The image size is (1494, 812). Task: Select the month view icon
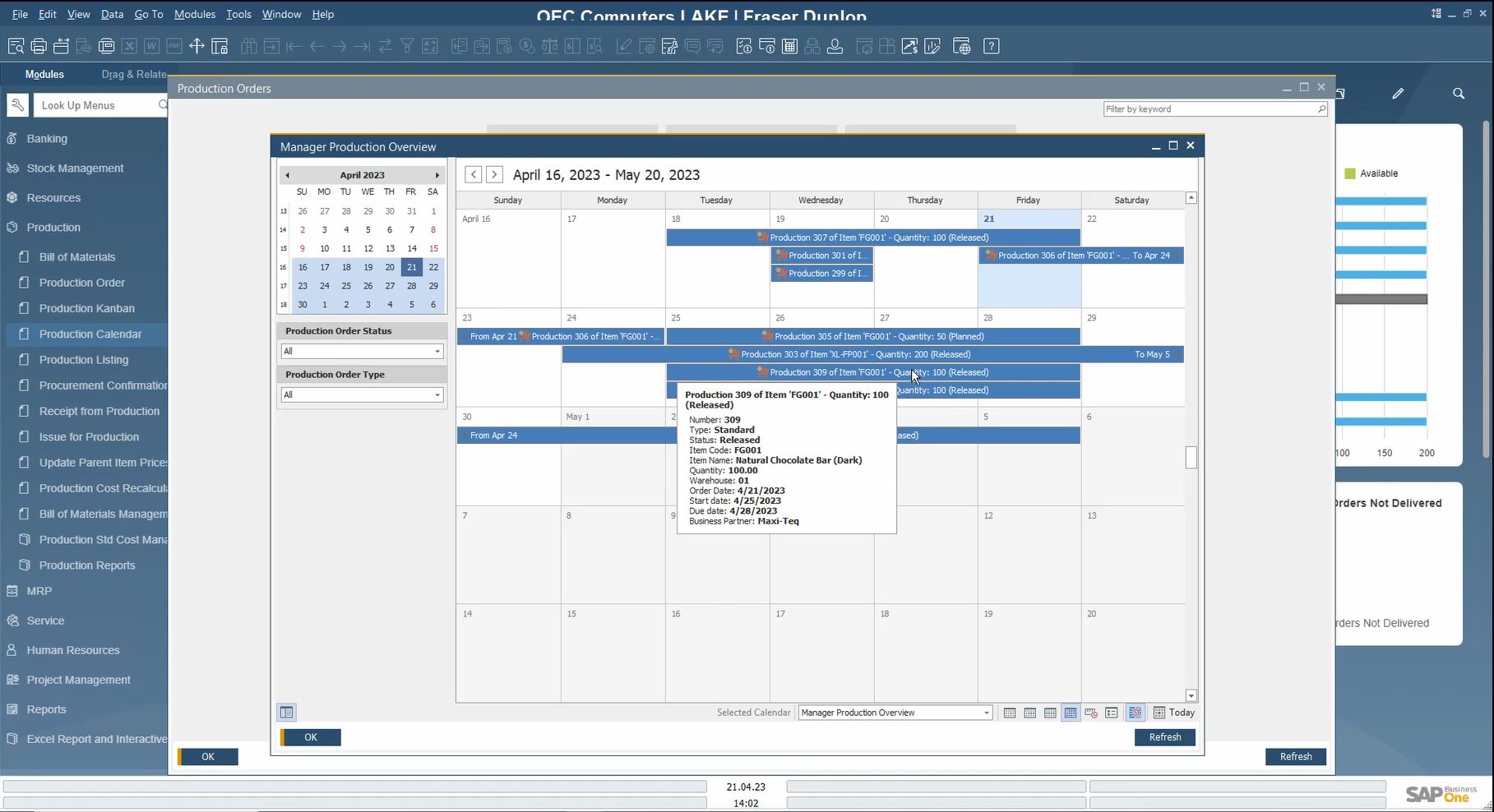click(1071, 713)
